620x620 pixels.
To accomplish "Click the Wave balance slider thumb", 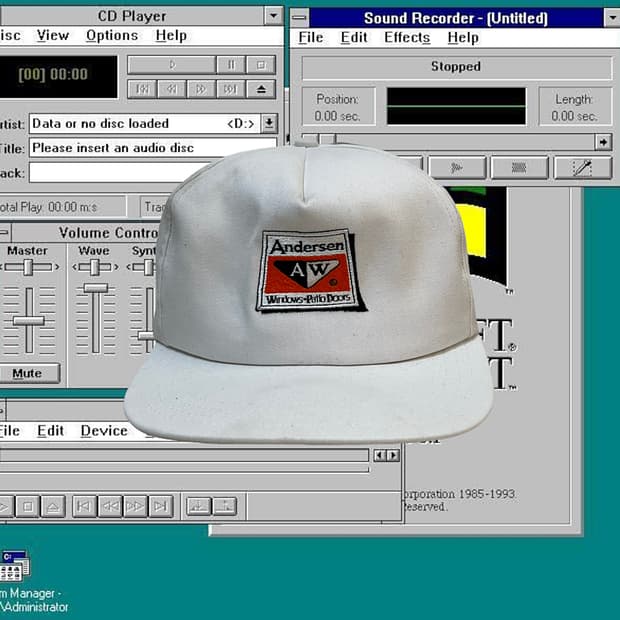I will click(94, 268).
